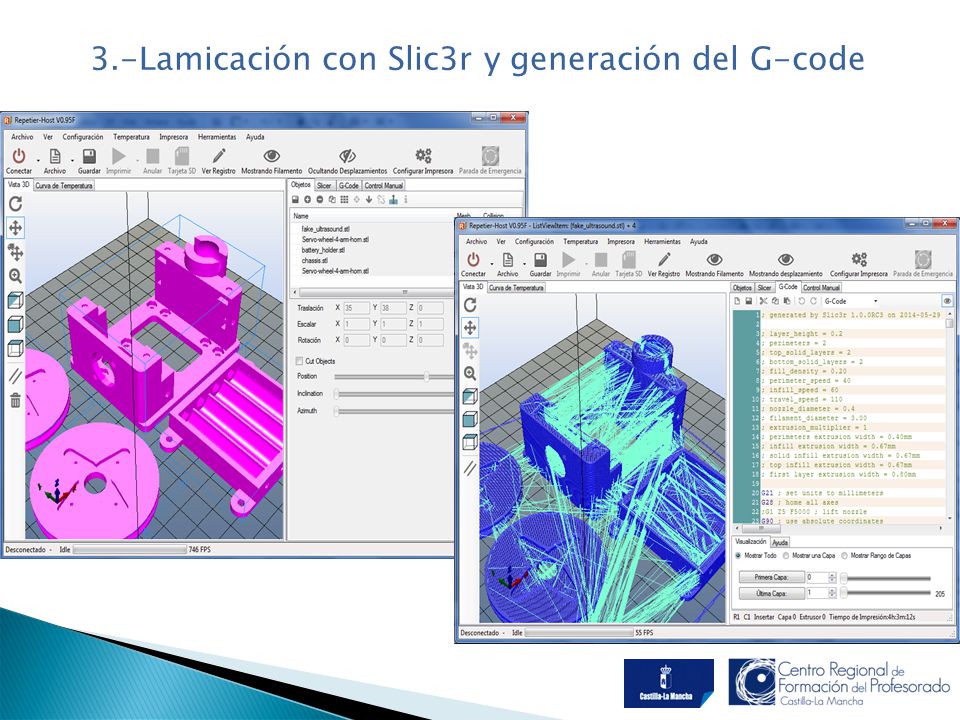Toggle Mostrando Filamento eye in left window
Image resolution: width=960 pixels, height=720 pixels.
coord(271,156)
